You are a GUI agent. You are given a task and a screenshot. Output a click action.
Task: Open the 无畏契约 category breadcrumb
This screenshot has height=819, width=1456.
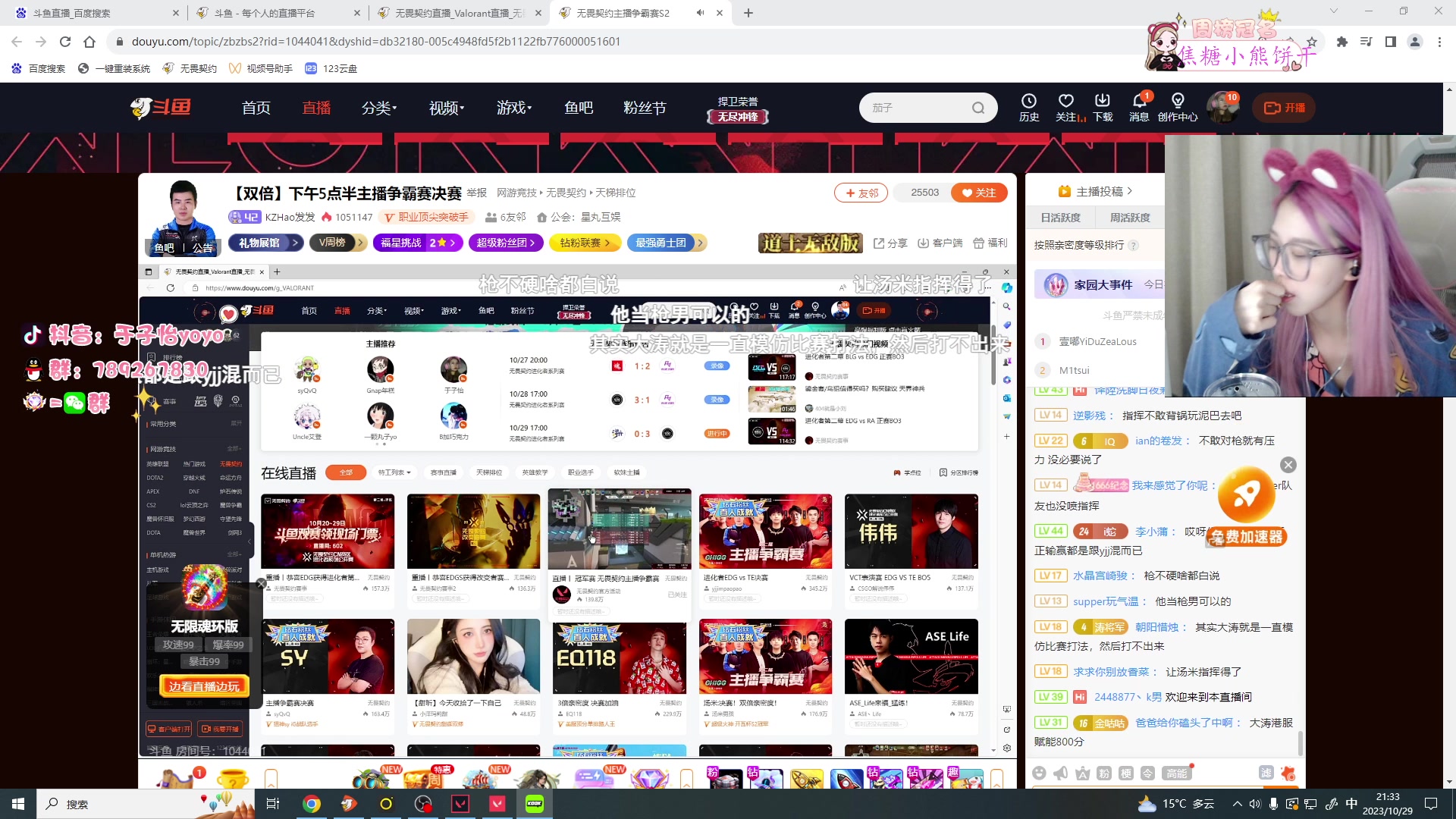[x=566, y=193]
